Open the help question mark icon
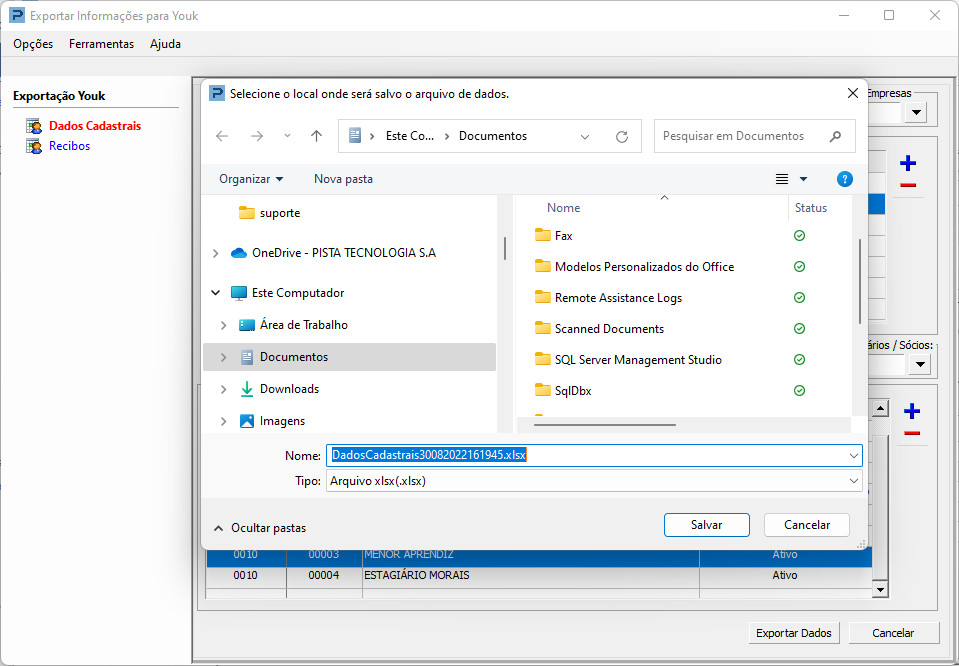Screen dimensions: 959x666 844,179
